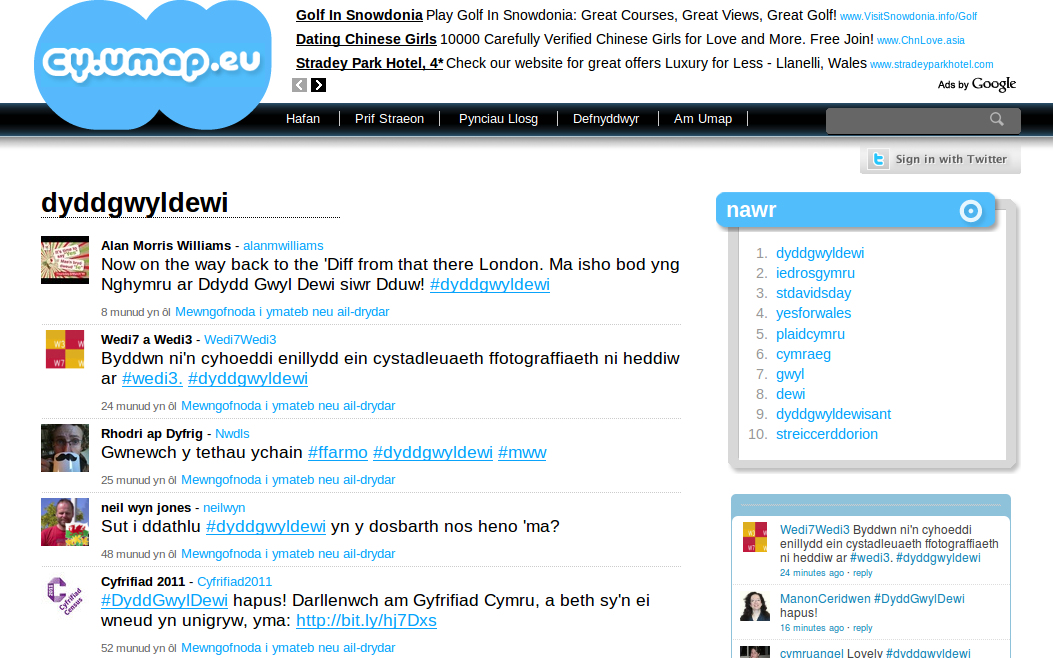The width and height of the screenshot is (1053, 658).
Task: Open the Stradey Park Hotel ad
Action: pyautogui.click(x=369, y=63)
